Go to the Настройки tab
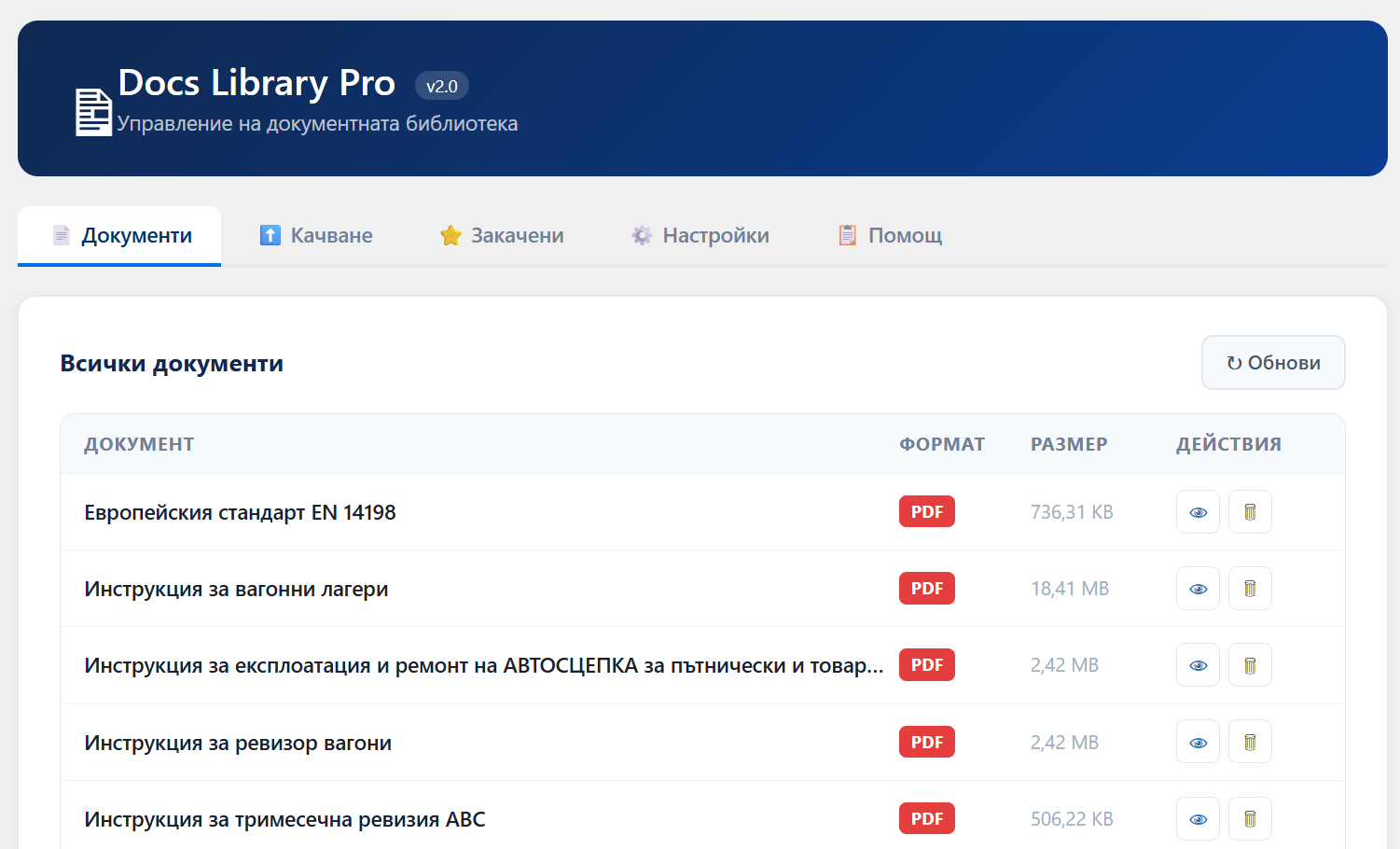Viewport: 1400px width, 849px height. pos(700,235)
